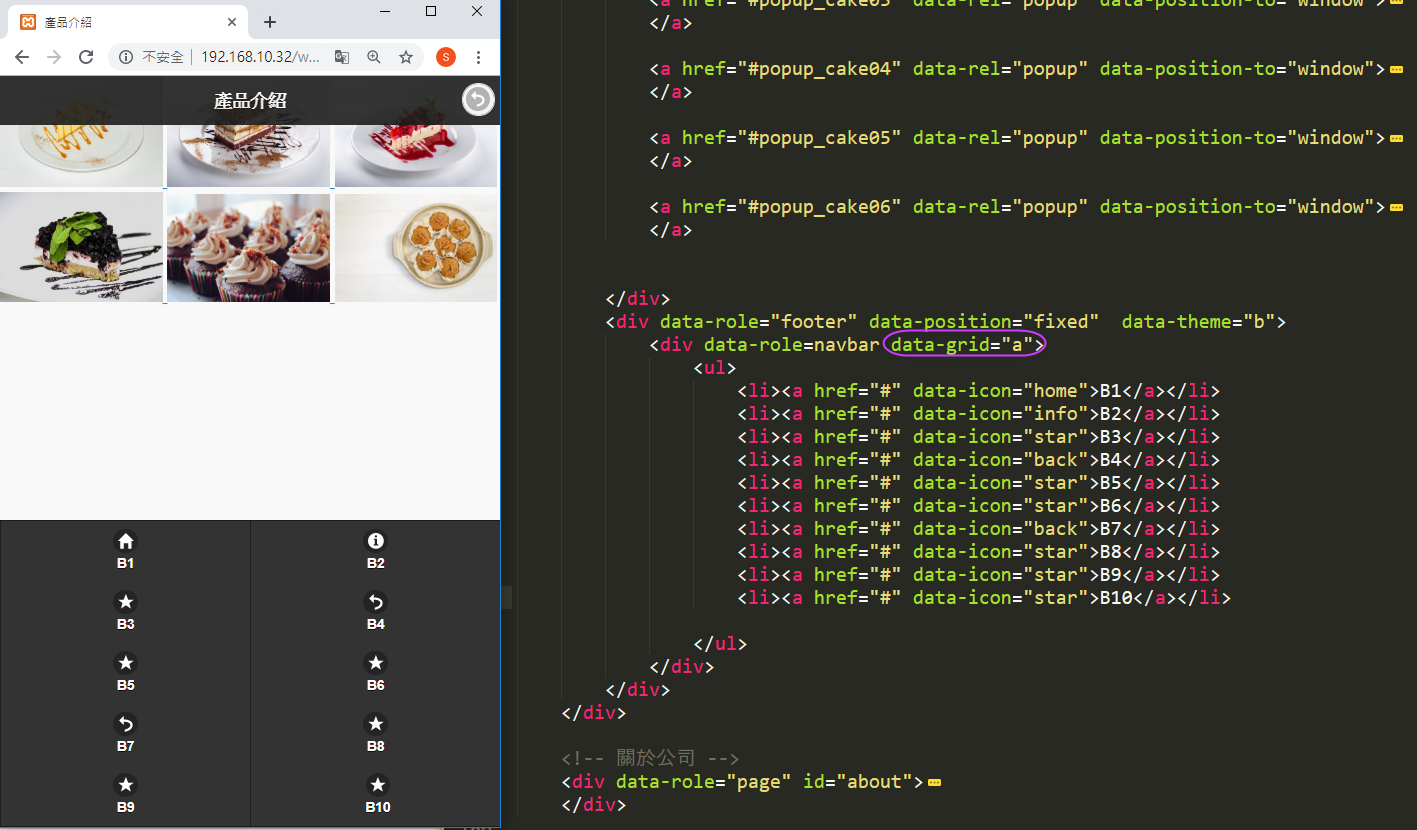This screenshot has height=830, width=1417.
Task: Click the round back icon in page header
Action: [478, 100]
